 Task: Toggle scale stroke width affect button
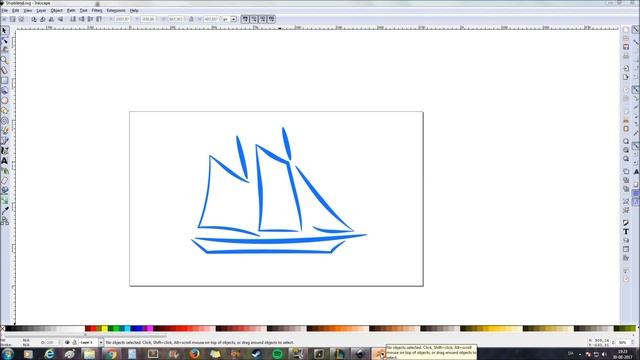[x=245, y=19]
